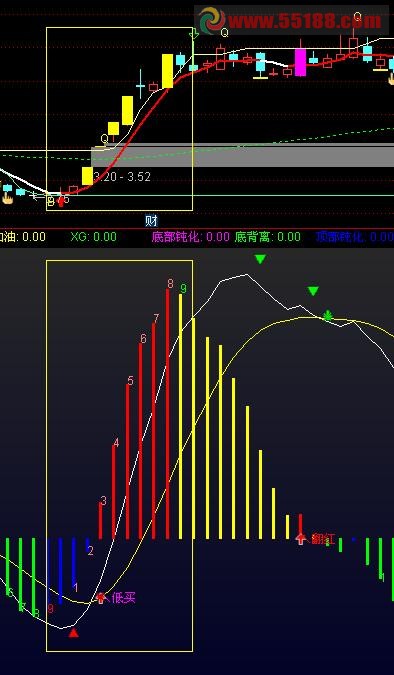394x675 pixels.
Task: Click the red up-arrow beside 低买 label
Action: click(101, 598)
